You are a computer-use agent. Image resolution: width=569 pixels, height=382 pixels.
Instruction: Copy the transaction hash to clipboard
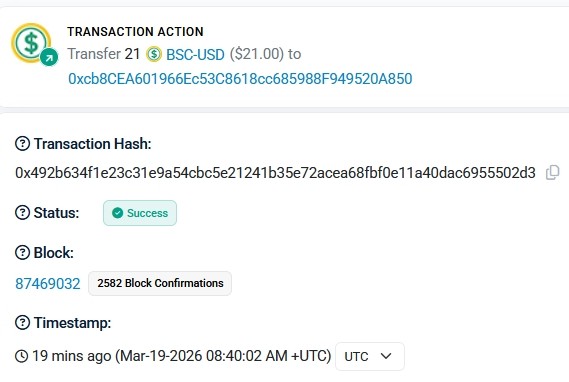tap(552, 173)
